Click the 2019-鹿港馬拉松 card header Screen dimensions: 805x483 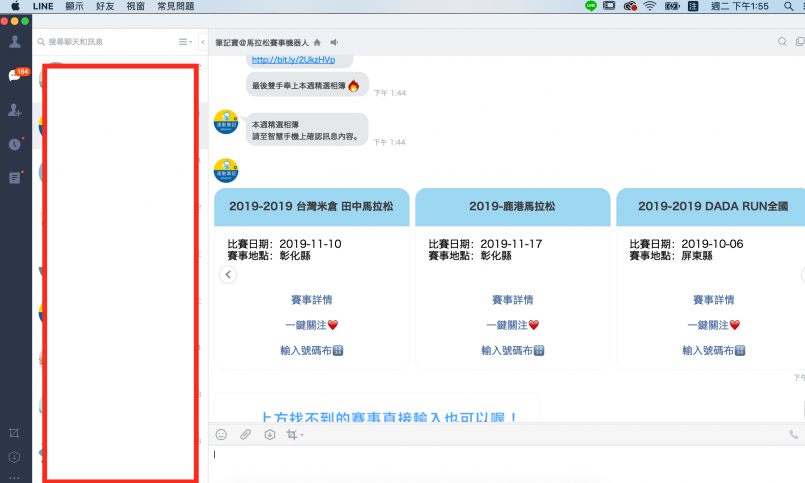(512, 207)
